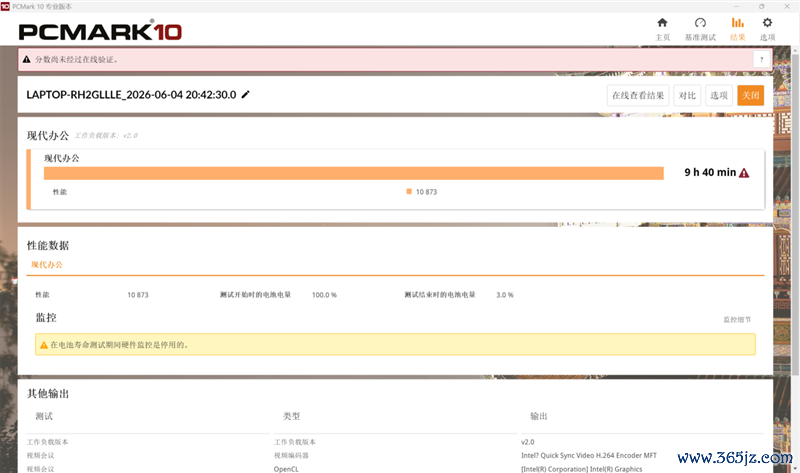Image resolution: width=800 pixels, height=473 pixels.
Task: Click the 3.0 % ending battery value
Action: pos(505,295)
